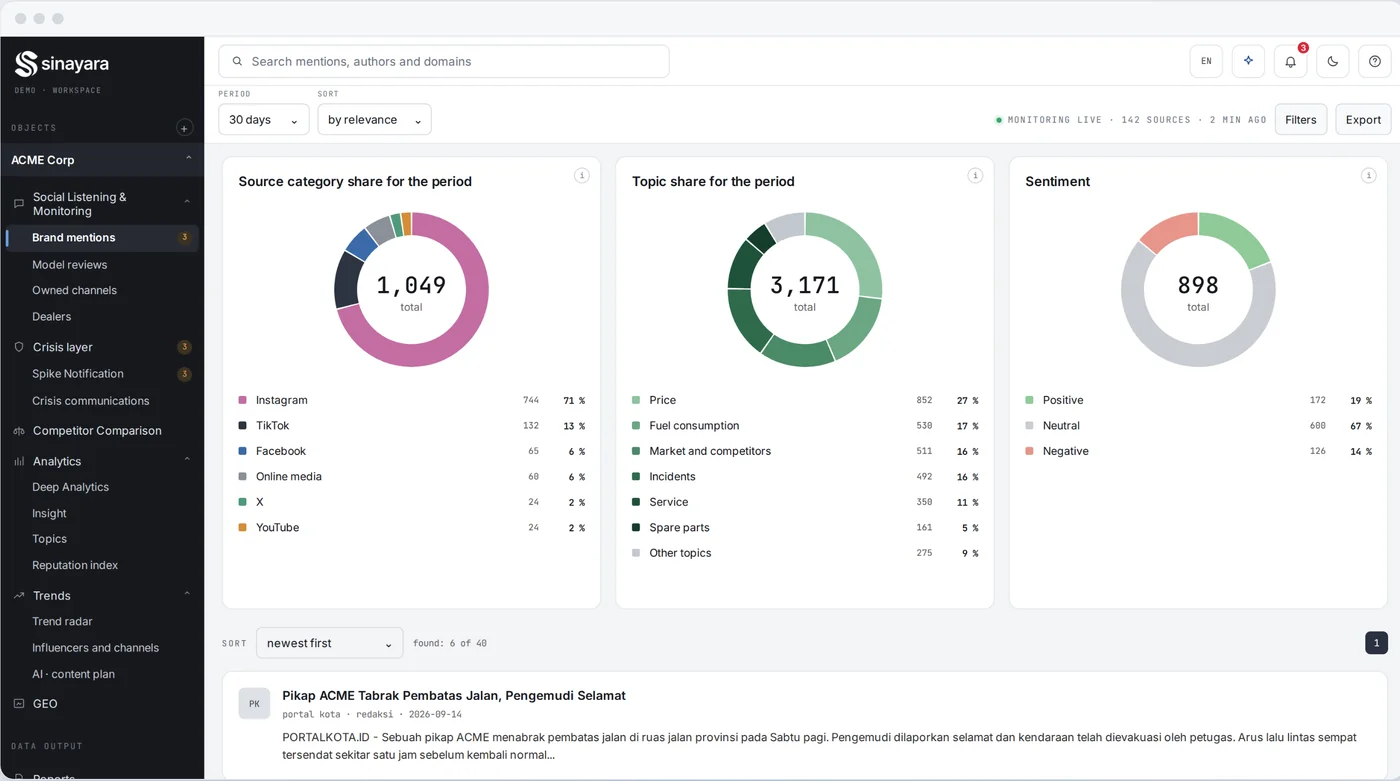Screen dimensions: 1400x781
Task: Click the GEO sidebar icon
Action: pos(18,704)
